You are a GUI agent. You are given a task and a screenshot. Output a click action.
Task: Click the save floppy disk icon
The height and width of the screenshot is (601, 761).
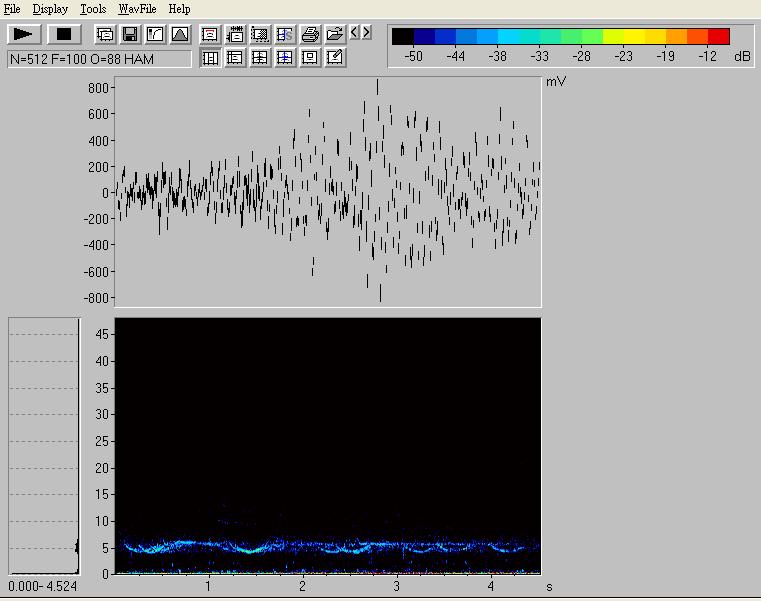pyautogui.click(x=130, y=34)
